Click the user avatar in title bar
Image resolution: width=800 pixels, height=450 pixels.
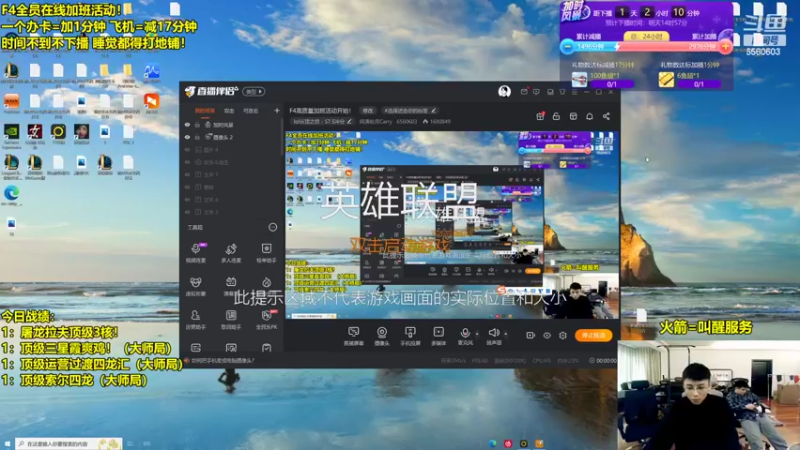(504, 91)
